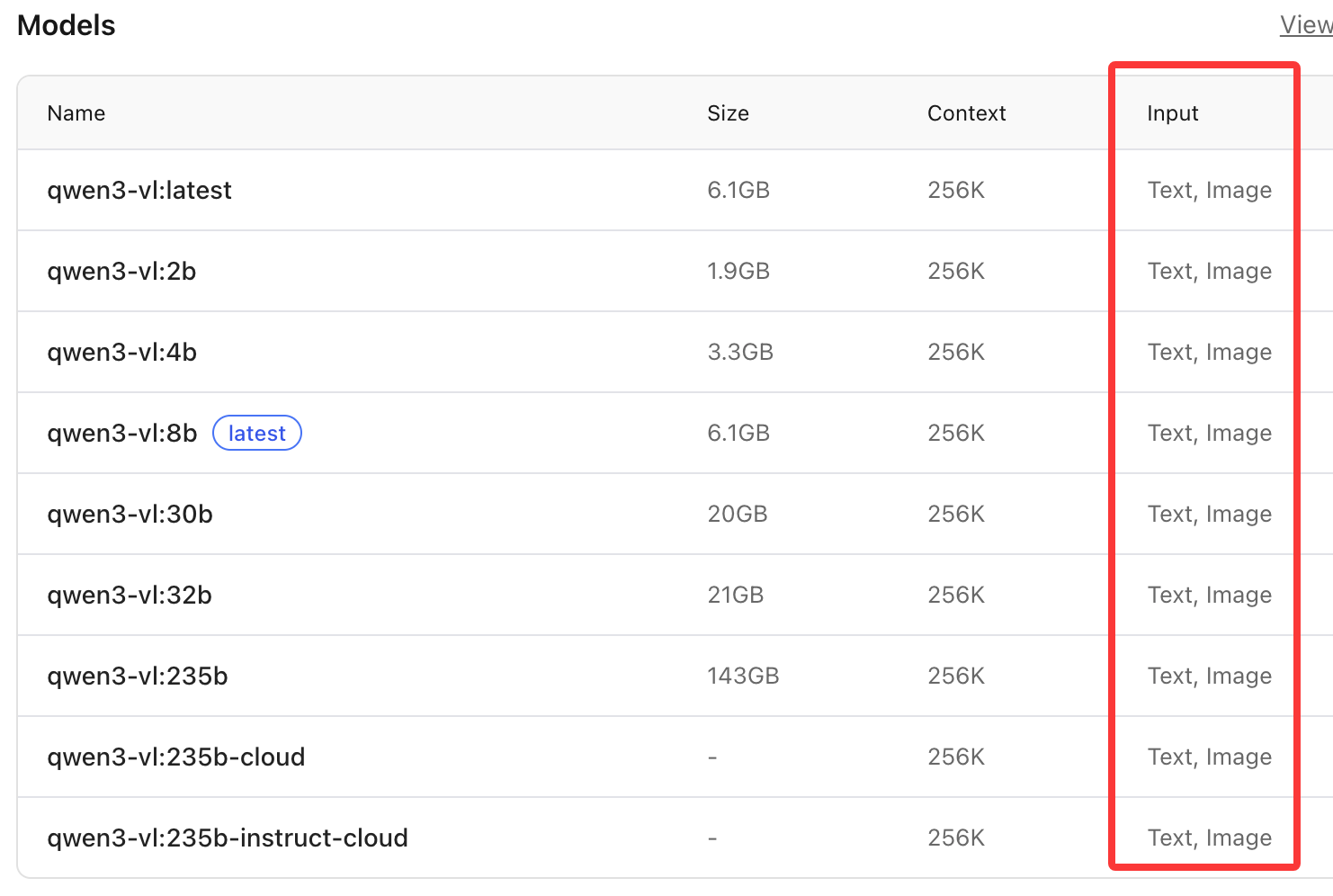
Task: Click the 6.1GB size in the qwen3-vl:latest row
Action: click(x=738, y=191)
